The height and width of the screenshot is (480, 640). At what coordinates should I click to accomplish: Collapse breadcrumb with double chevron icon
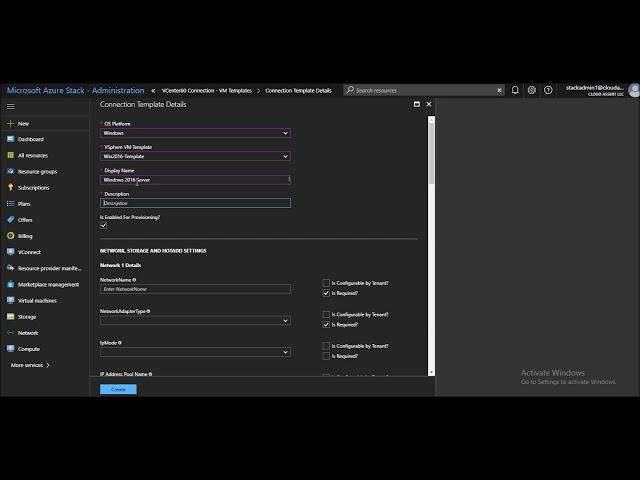pyautogui.click(x=153, y=91)
